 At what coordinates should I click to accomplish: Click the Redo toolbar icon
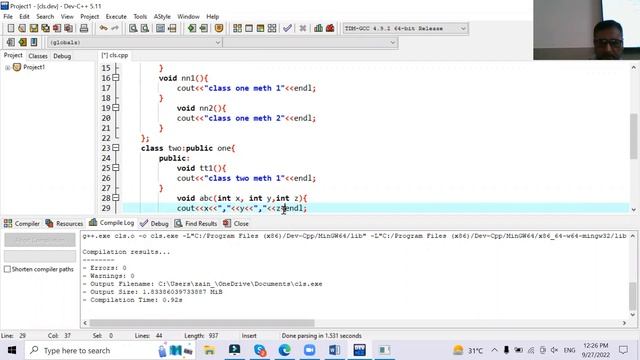click(x=115, y=28)
